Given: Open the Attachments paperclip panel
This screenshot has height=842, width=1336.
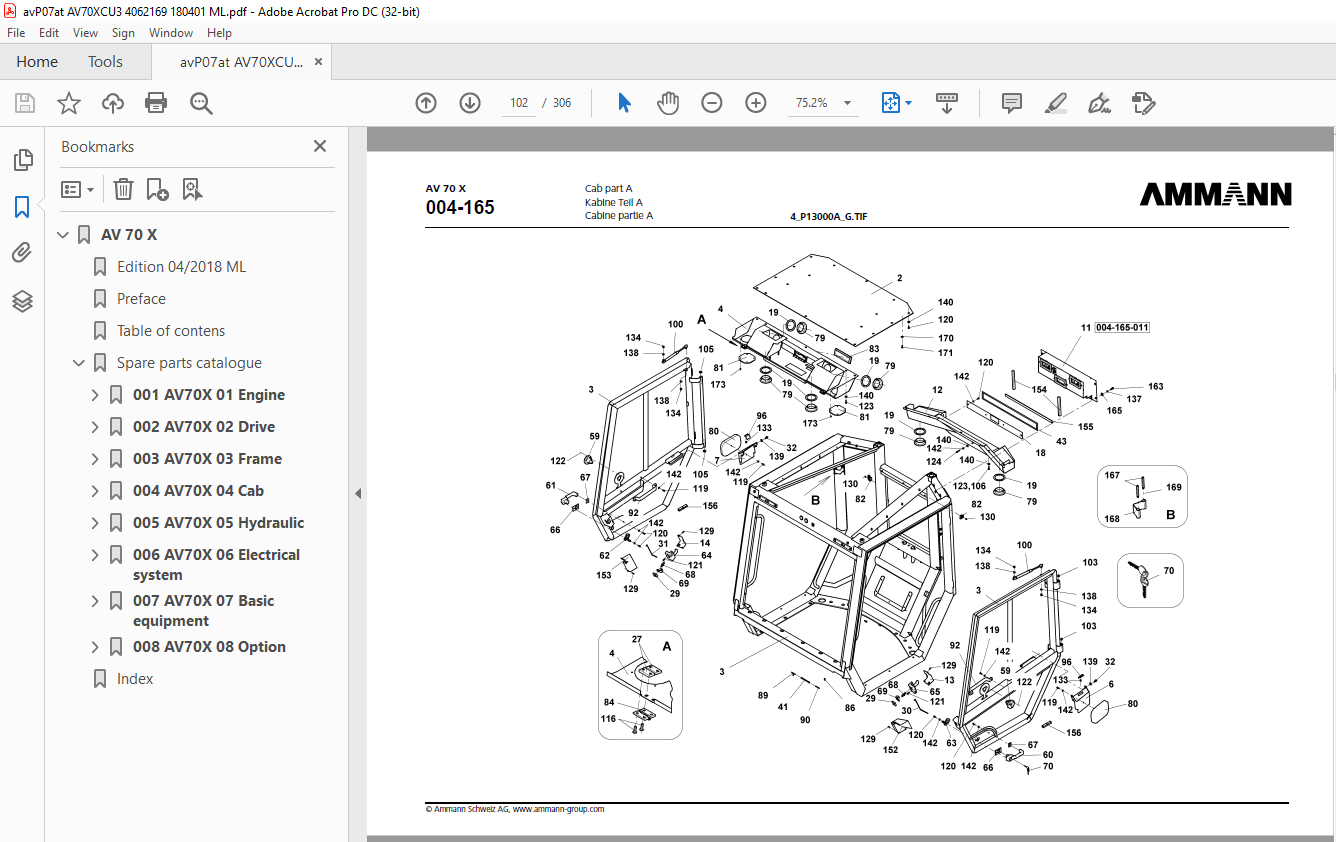Looking at the screenshot, I should (22, 254).
